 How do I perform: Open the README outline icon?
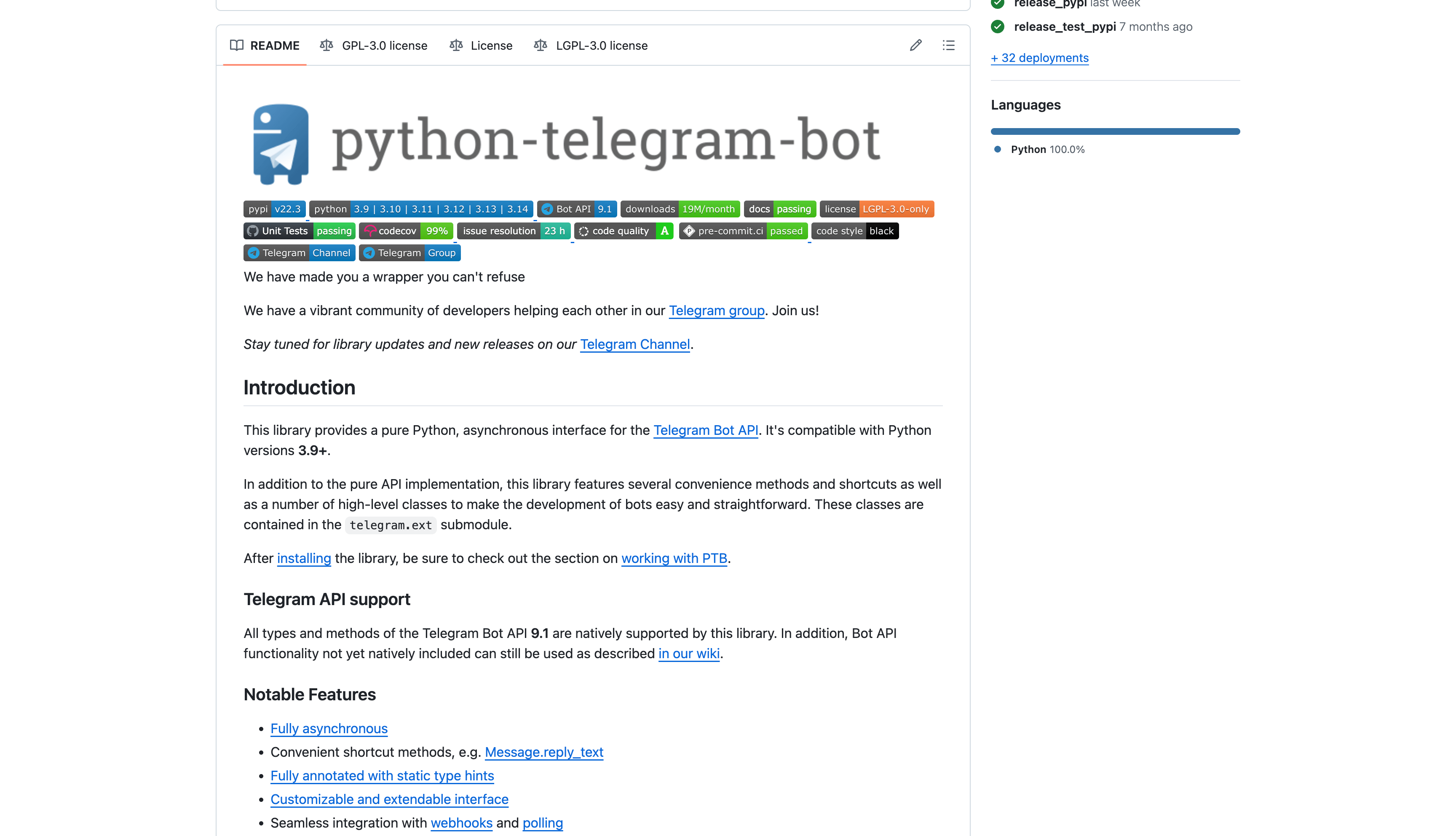948,46
